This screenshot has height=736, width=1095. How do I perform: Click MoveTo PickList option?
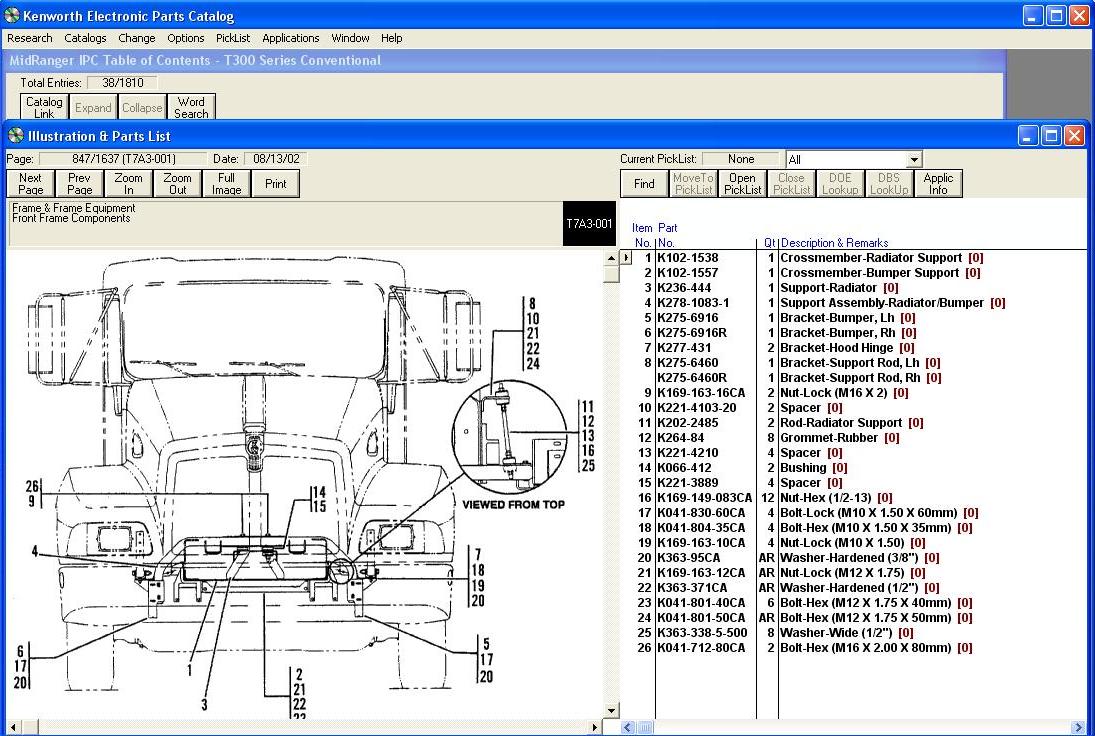(693, 183)
